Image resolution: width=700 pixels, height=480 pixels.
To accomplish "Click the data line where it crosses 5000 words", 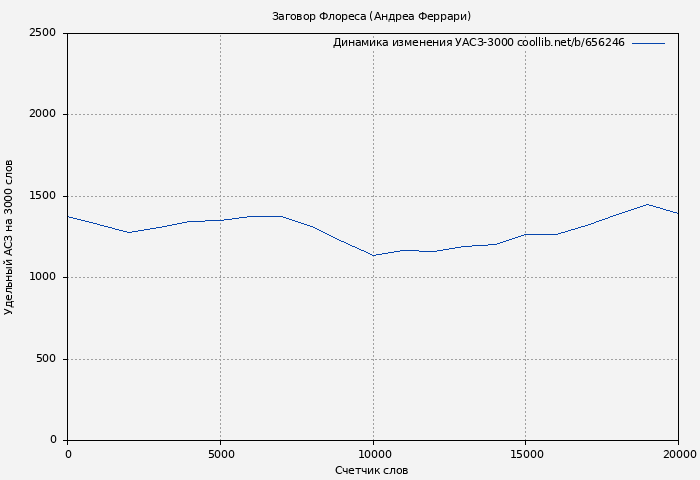I will [220, 220].
